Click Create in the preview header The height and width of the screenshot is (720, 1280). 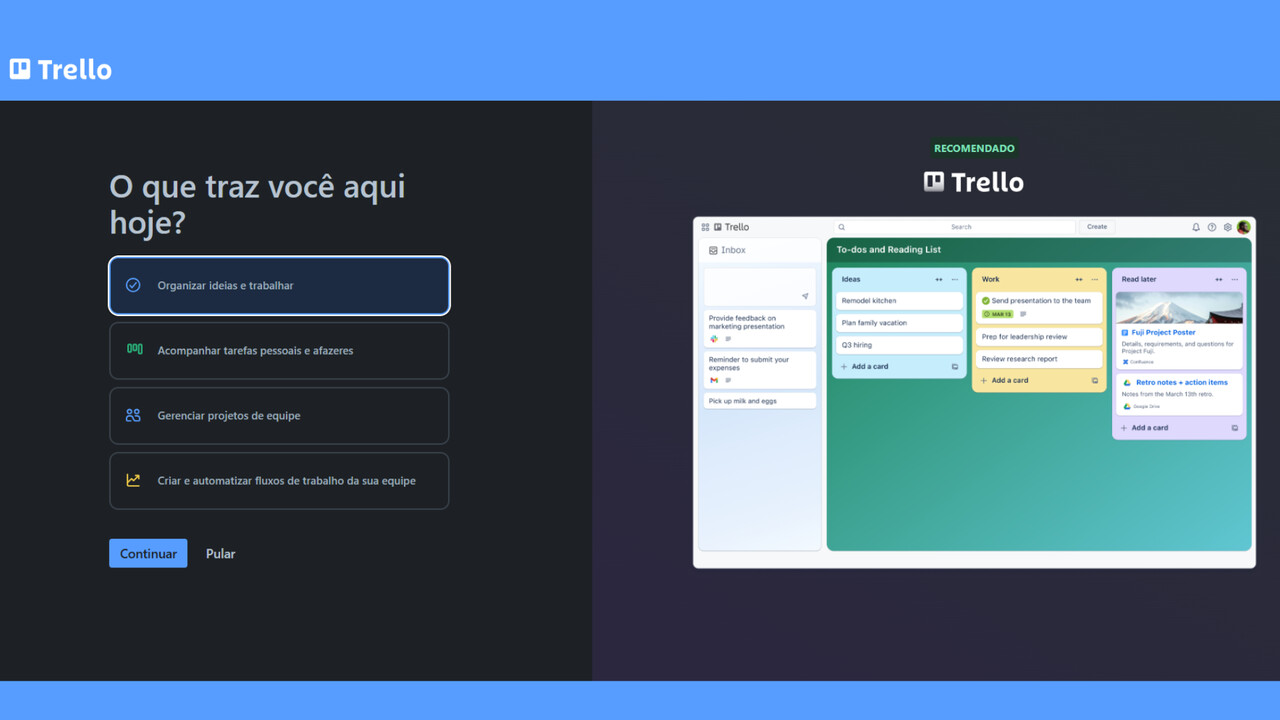[1096, 226]
